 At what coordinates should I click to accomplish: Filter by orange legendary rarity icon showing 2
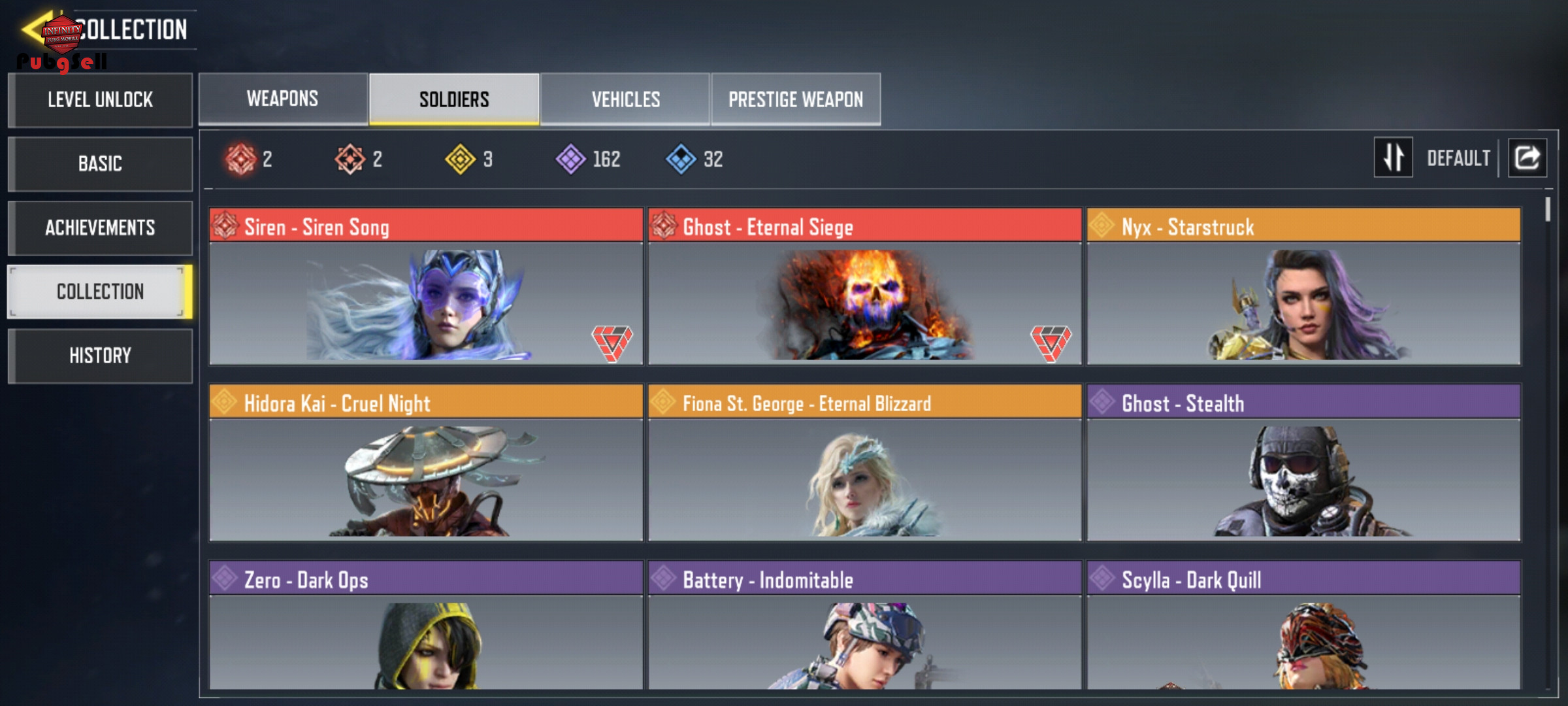350,159
